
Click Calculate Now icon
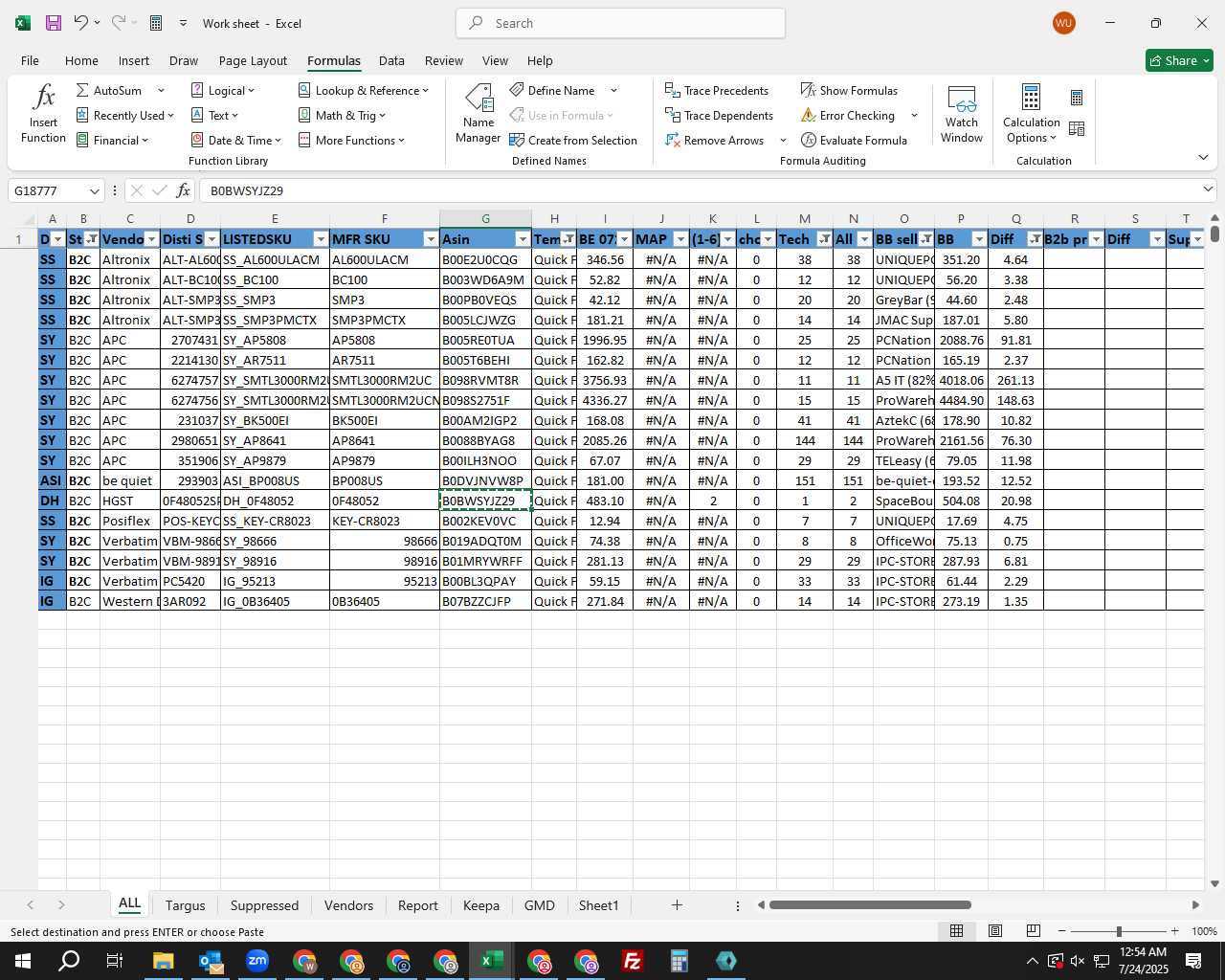point(1077,98)
